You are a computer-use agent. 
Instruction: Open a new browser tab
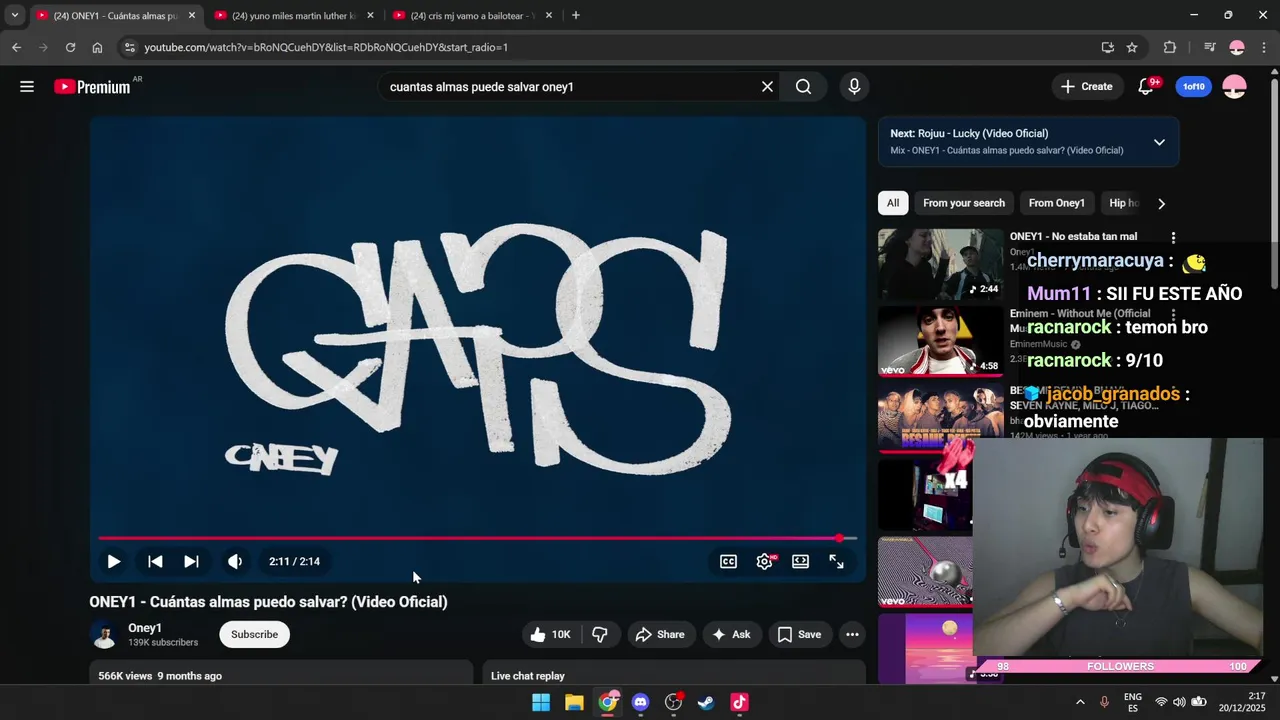tap(575, 15)
